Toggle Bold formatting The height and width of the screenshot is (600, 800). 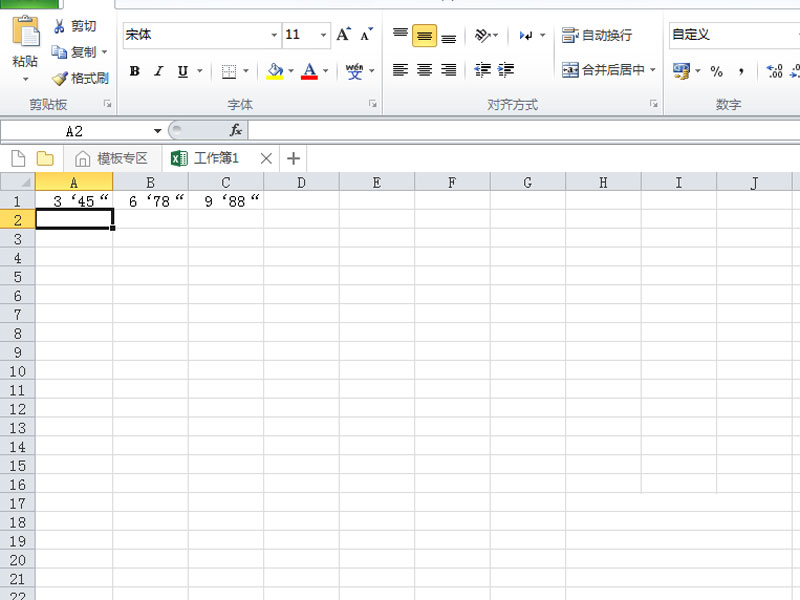click(x=133, y=71)
